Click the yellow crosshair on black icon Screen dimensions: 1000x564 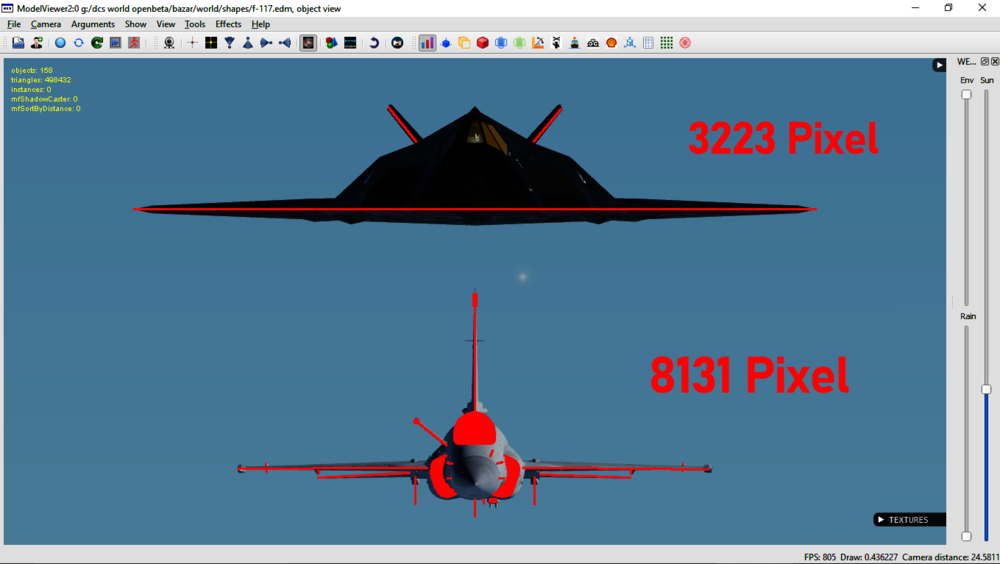tap(210, 43)
